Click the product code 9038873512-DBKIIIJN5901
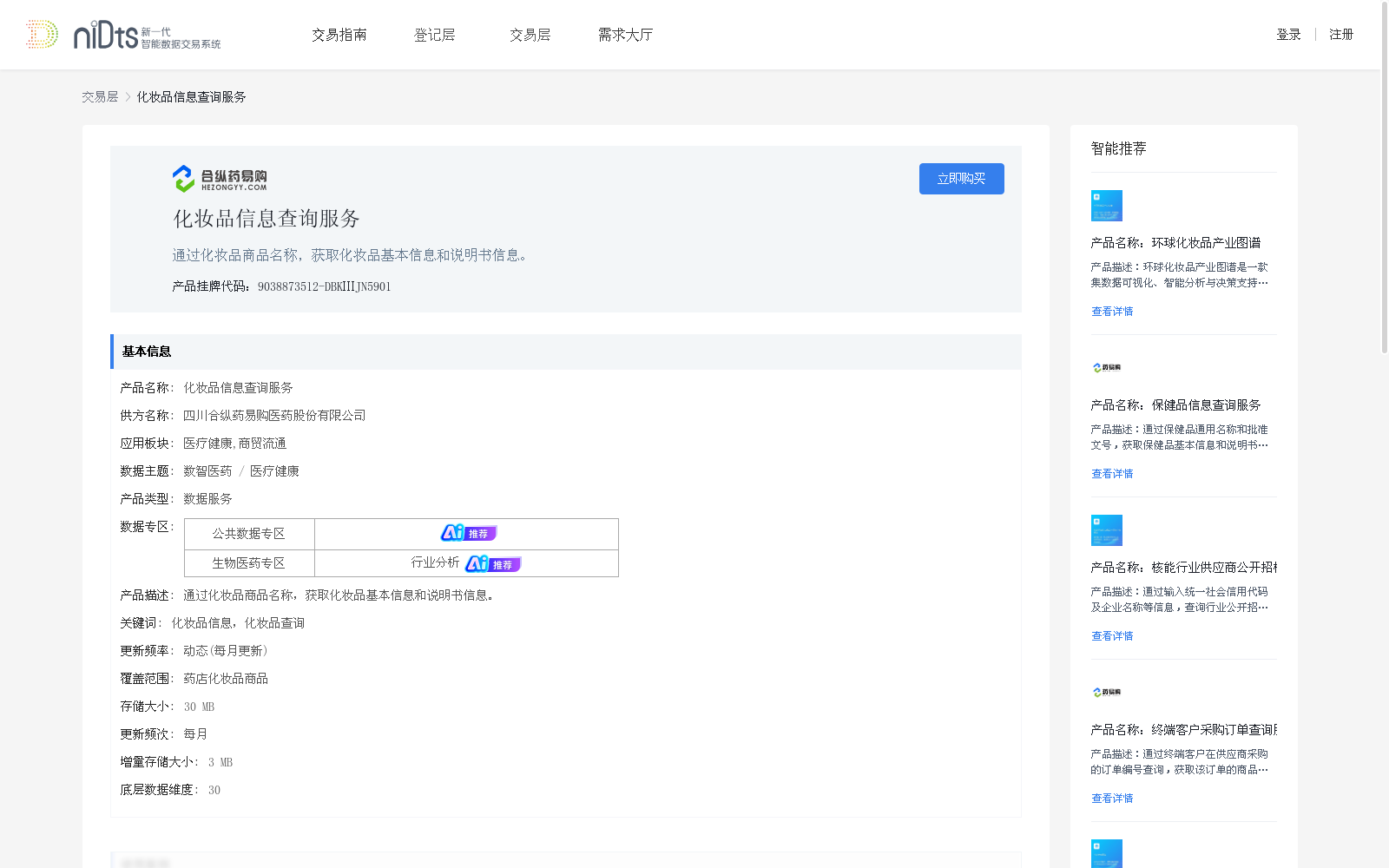The image size is (1389, 868). [325, 287]
